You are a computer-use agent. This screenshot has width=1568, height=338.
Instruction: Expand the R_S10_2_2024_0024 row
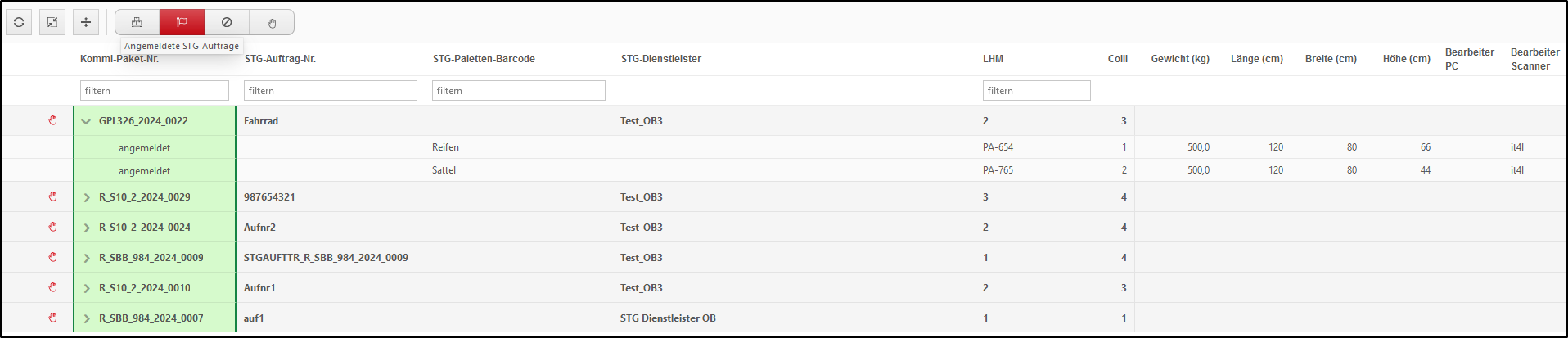click(86, 228)
